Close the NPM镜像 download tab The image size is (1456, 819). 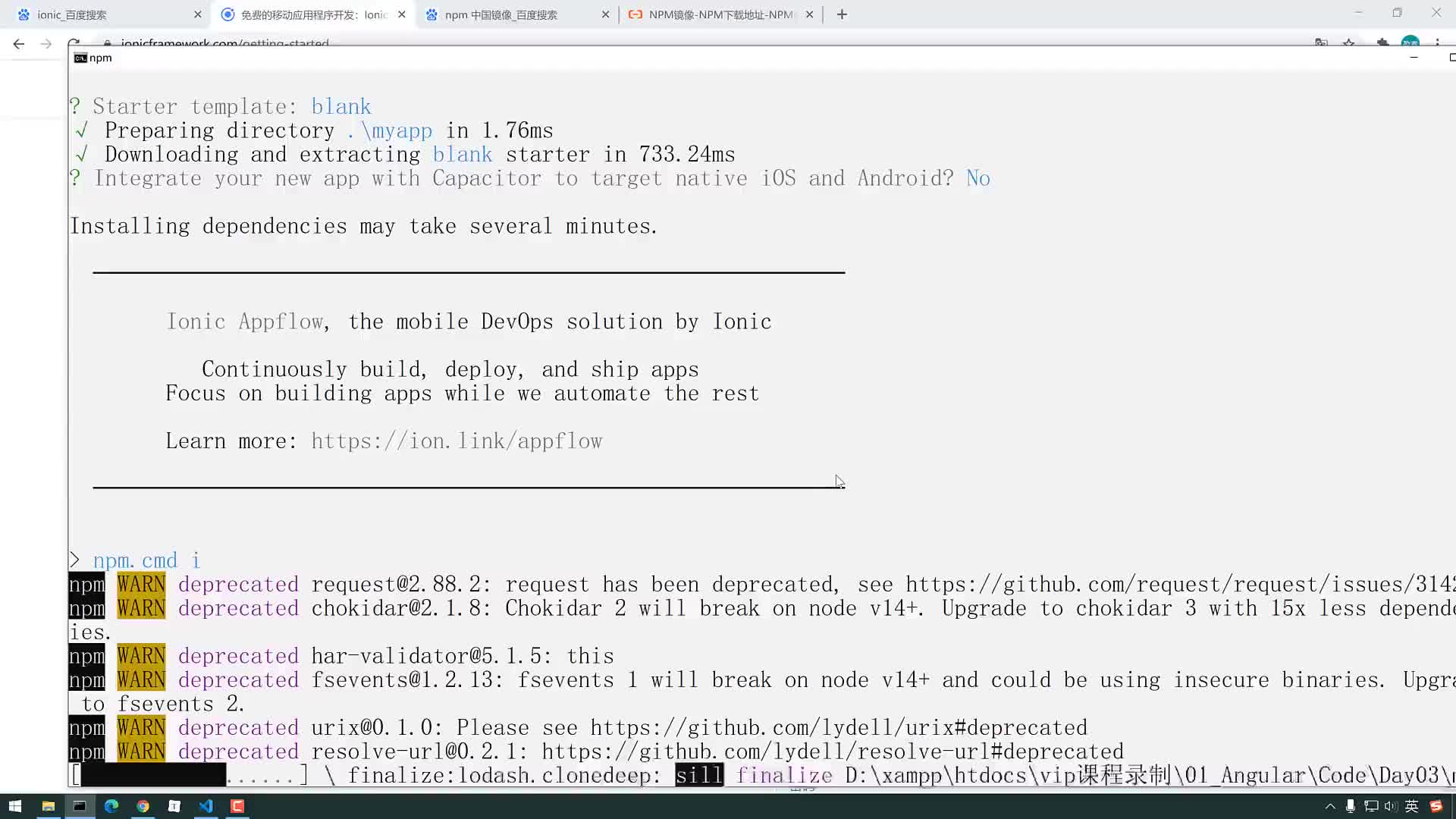(809, 14)
